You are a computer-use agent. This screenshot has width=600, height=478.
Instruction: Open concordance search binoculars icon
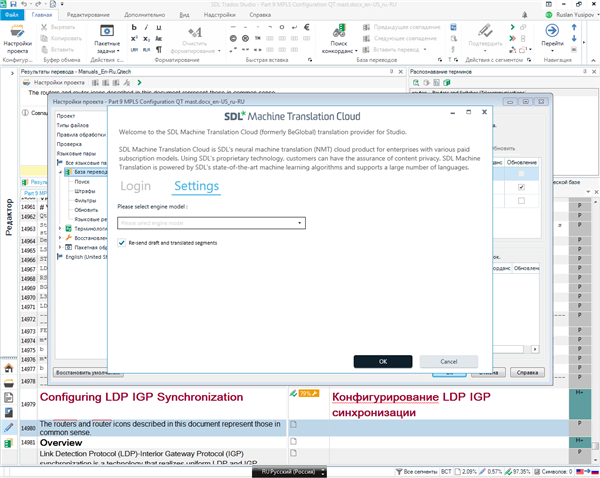pyautogui.click(x=339, y=31)
